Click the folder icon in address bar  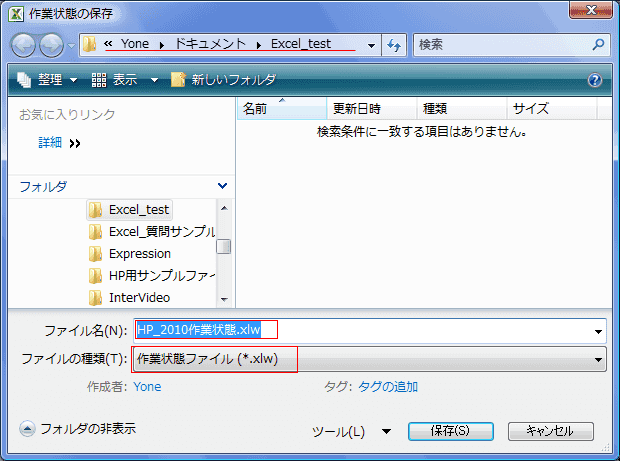pos(89,44)
